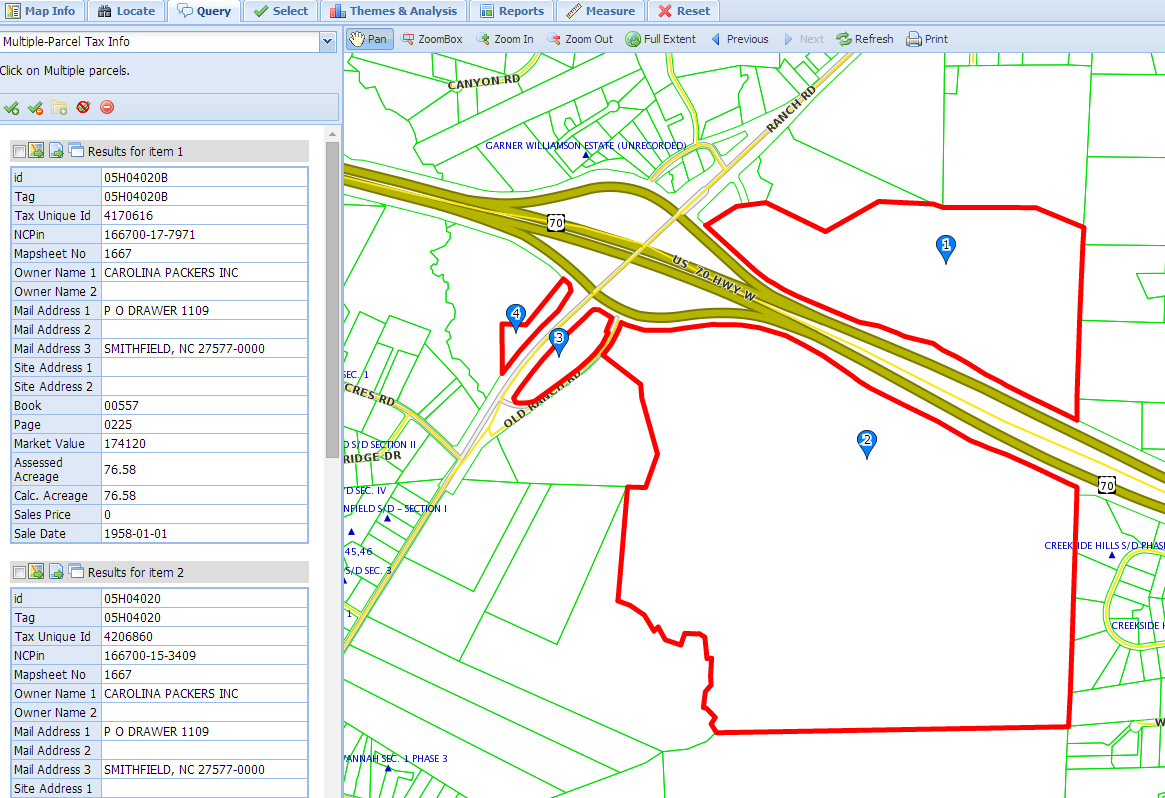Open the Reports tab
Screen dimensions: 1165x798
tap(512, 11)
